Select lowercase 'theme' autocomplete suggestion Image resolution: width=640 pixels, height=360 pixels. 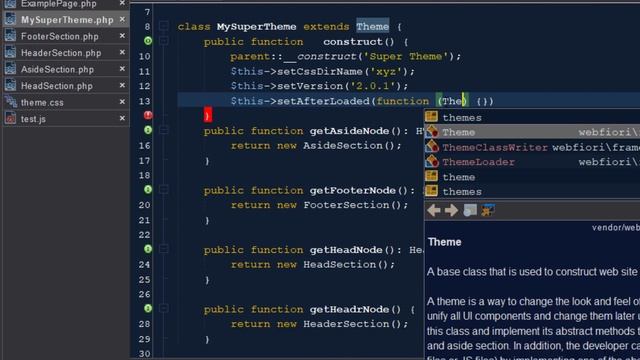532,177
